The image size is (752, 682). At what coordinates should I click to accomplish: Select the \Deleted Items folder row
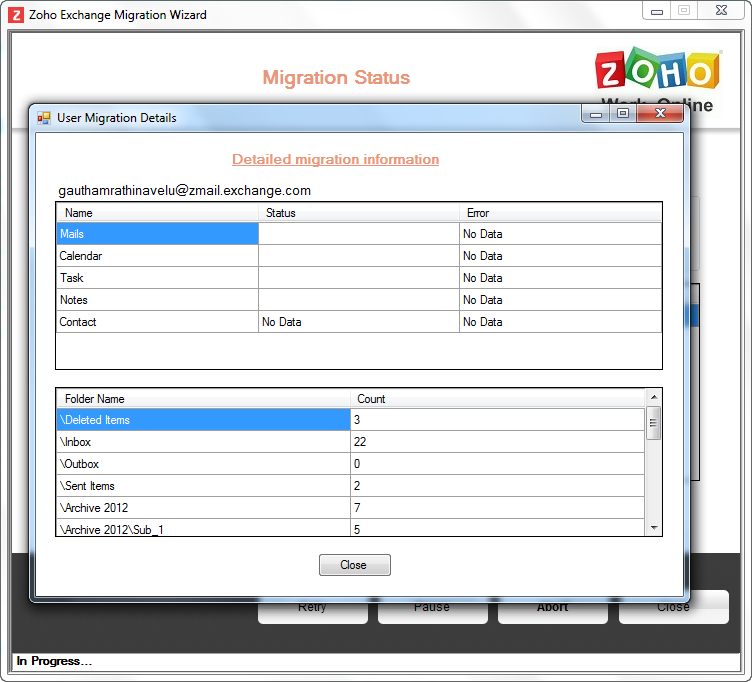(x=203, y=420)
